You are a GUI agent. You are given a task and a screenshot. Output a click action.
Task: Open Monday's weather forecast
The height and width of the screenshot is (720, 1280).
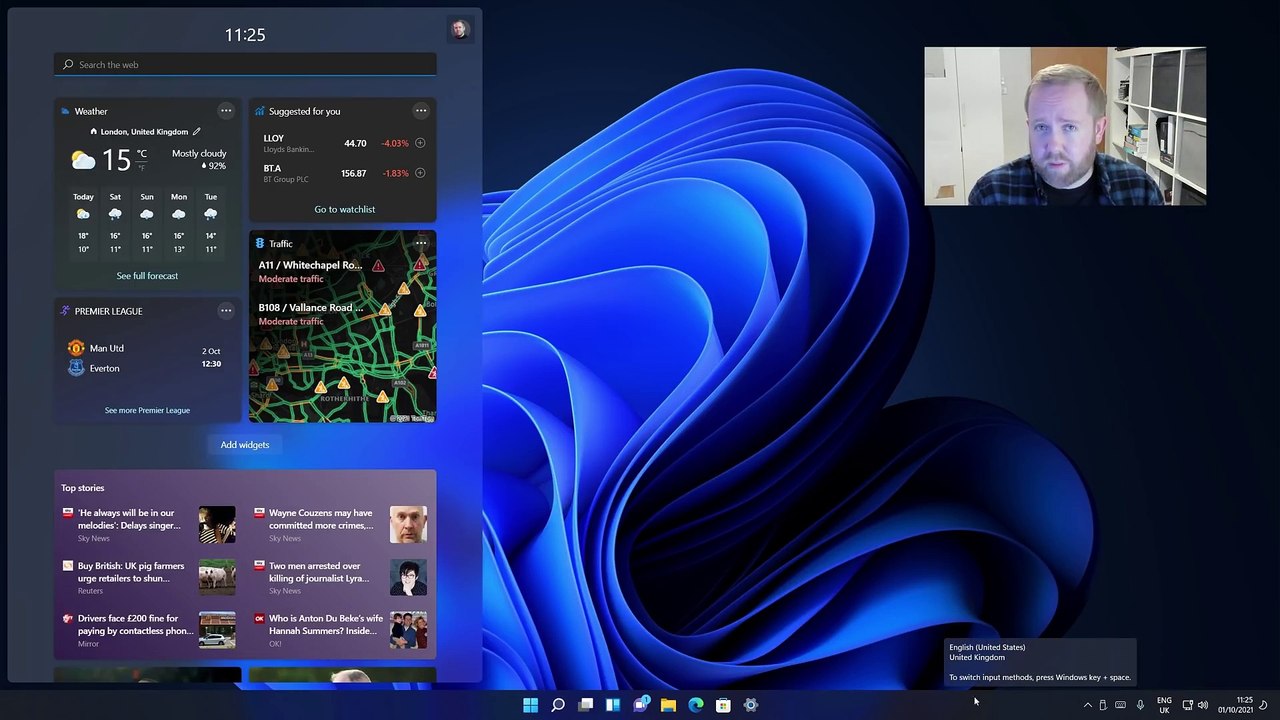(x=179, y=223)
